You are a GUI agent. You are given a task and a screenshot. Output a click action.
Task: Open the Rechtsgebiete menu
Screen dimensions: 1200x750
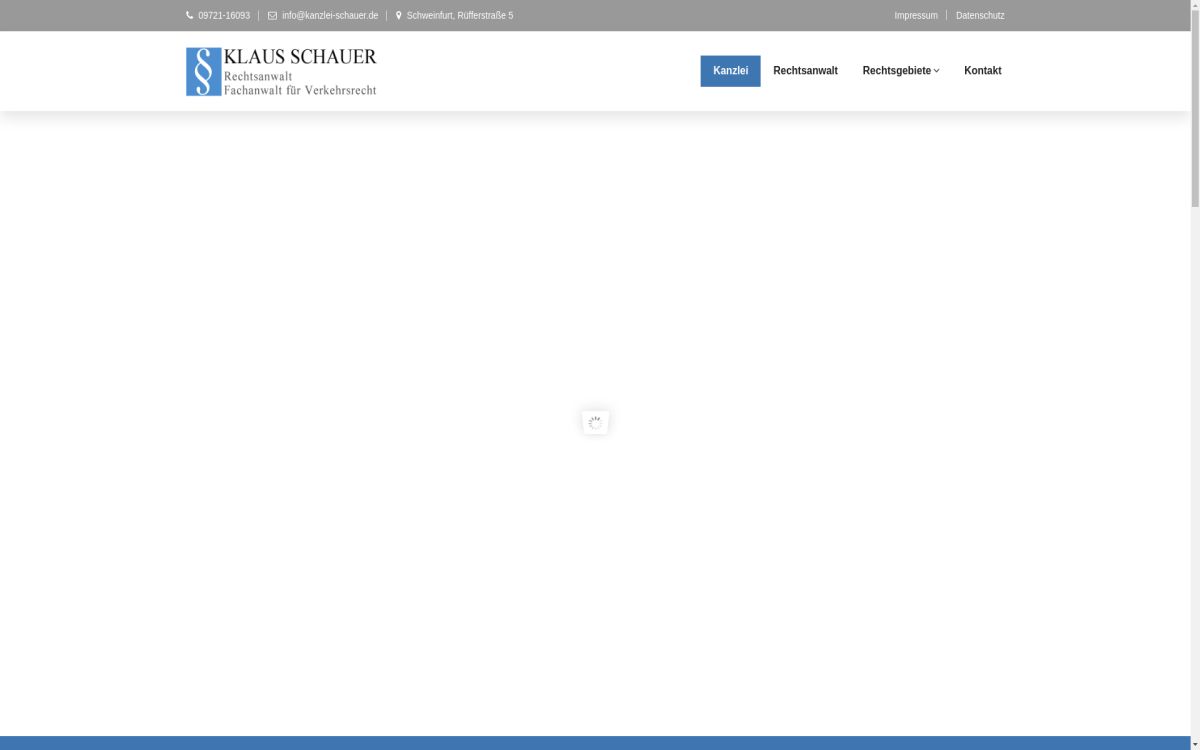point(896,71)
